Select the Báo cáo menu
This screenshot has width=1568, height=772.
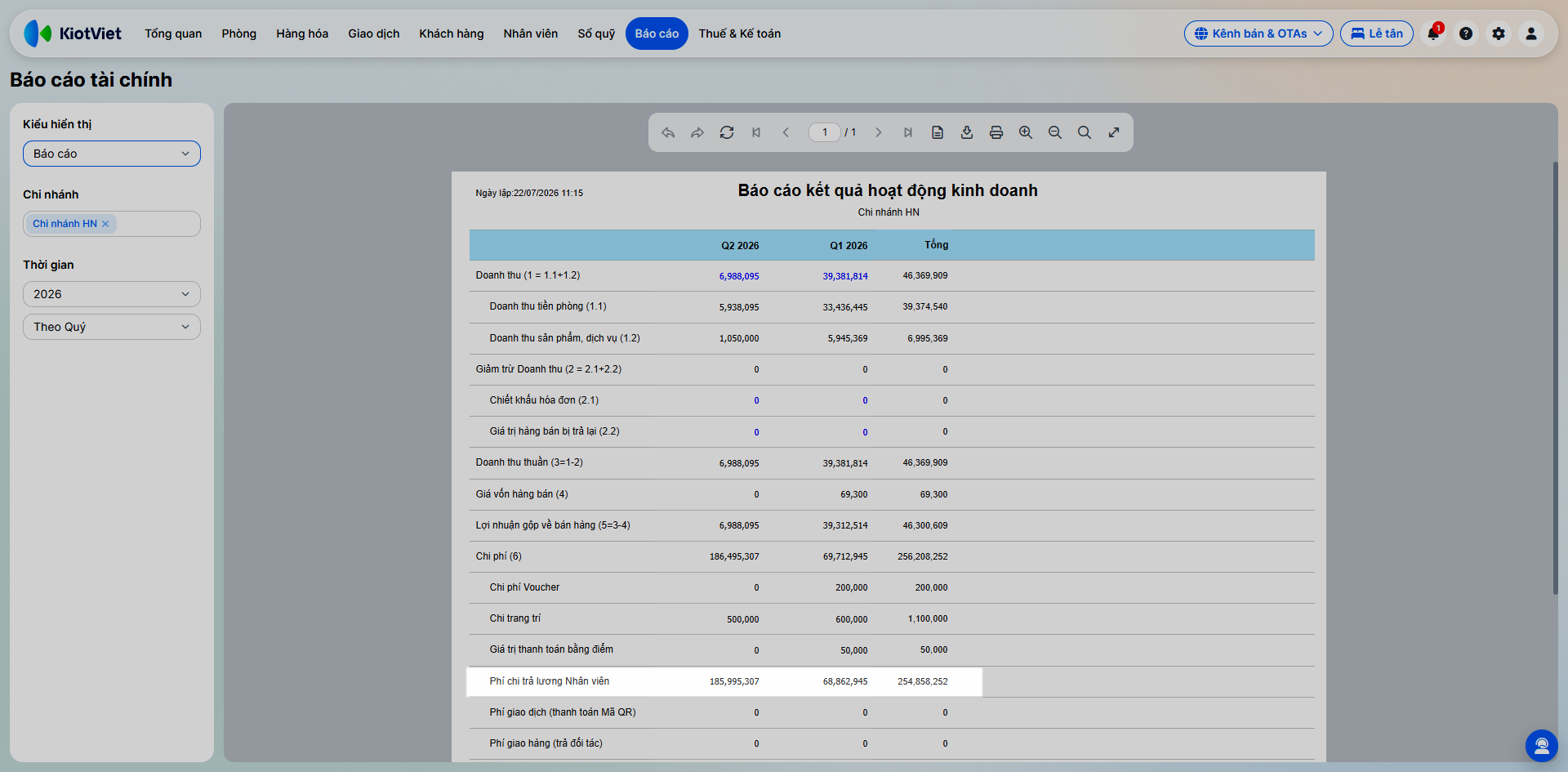point(657,33)
